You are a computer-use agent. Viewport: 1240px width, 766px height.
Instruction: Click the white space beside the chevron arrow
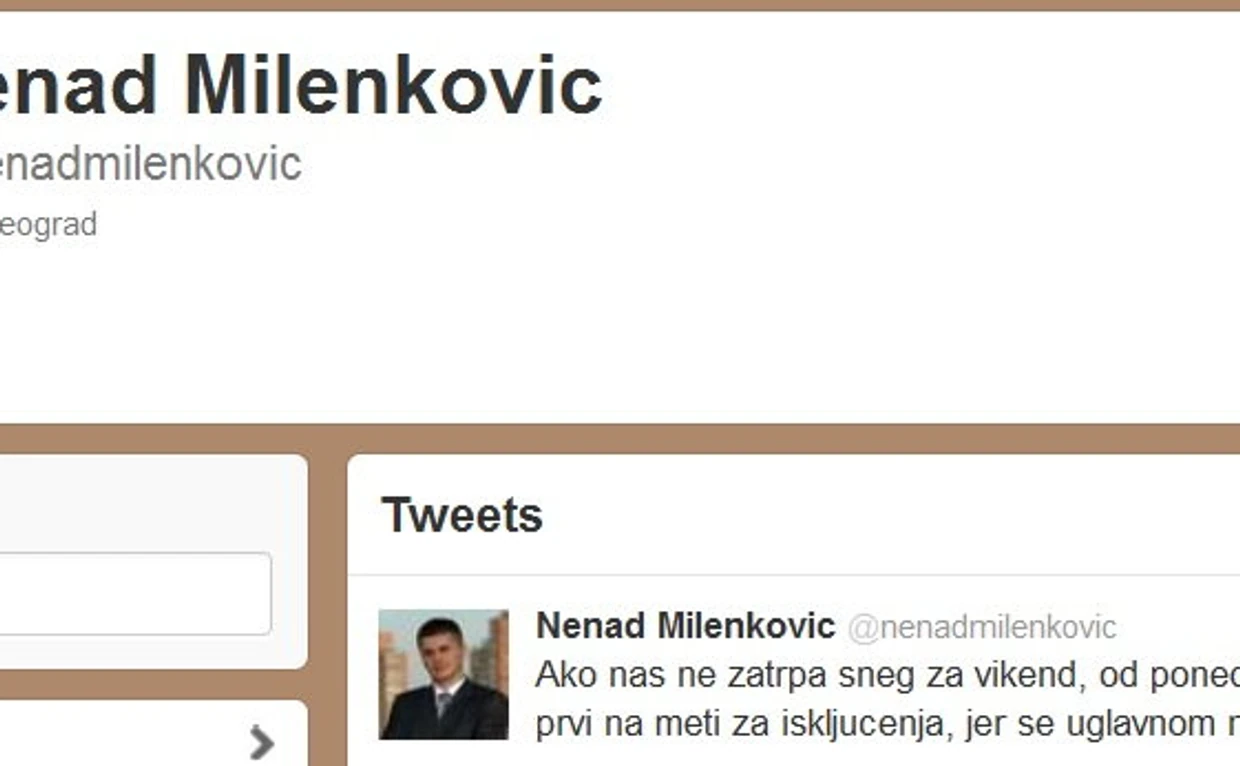120,740
